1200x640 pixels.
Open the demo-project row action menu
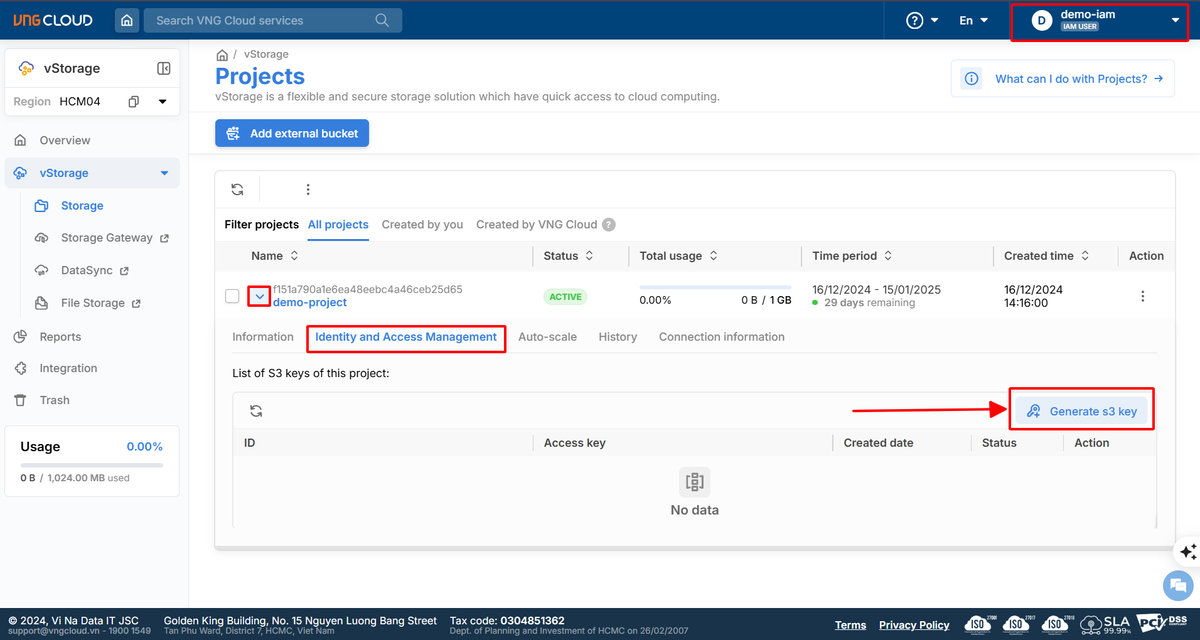[1142, 297]
